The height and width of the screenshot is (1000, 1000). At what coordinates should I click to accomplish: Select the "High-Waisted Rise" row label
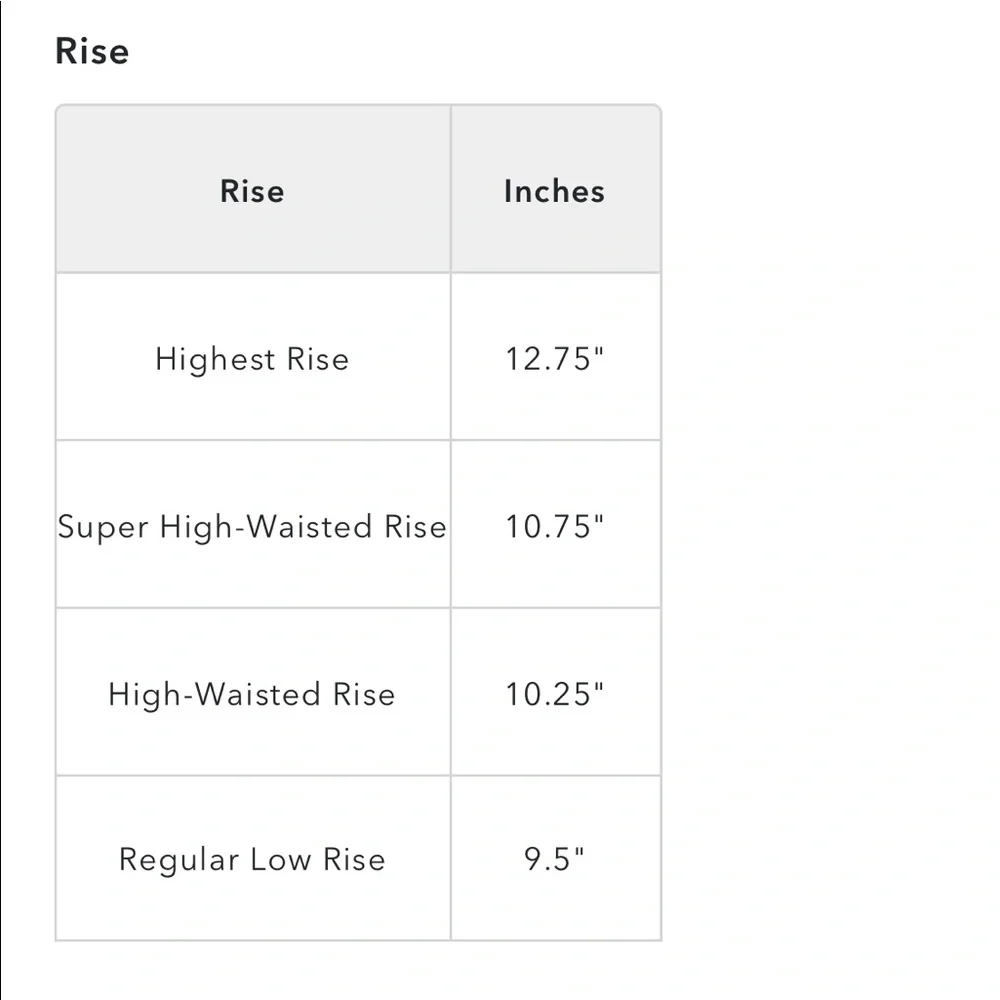coord(252,694)
